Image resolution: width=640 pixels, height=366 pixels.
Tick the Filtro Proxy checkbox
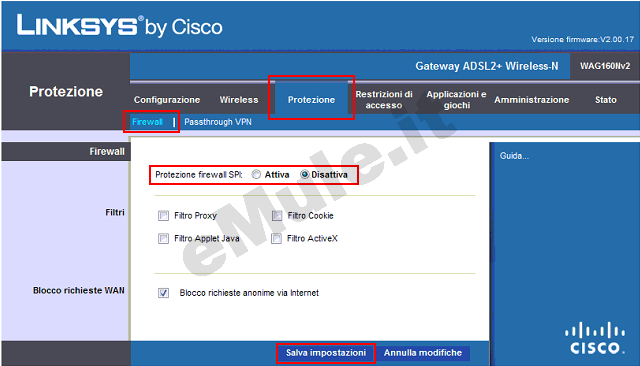163,215
